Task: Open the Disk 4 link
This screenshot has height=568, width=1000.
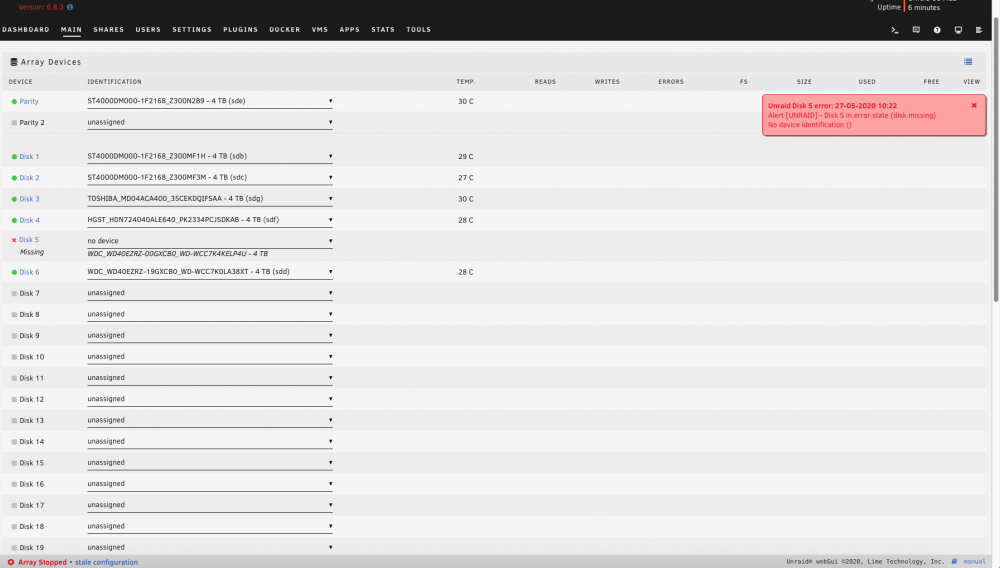Action: [x=29, y=221]
